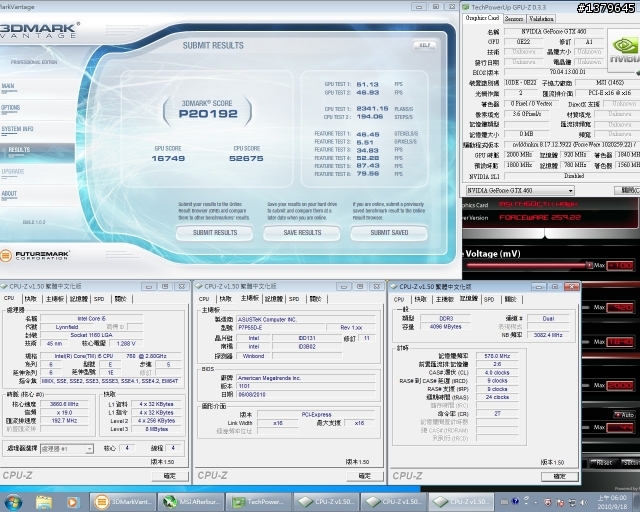This screenshot has width=640, height=512.
Task: Click SUBMIT SAVED button in 3DMark
Action: point(389,233)
